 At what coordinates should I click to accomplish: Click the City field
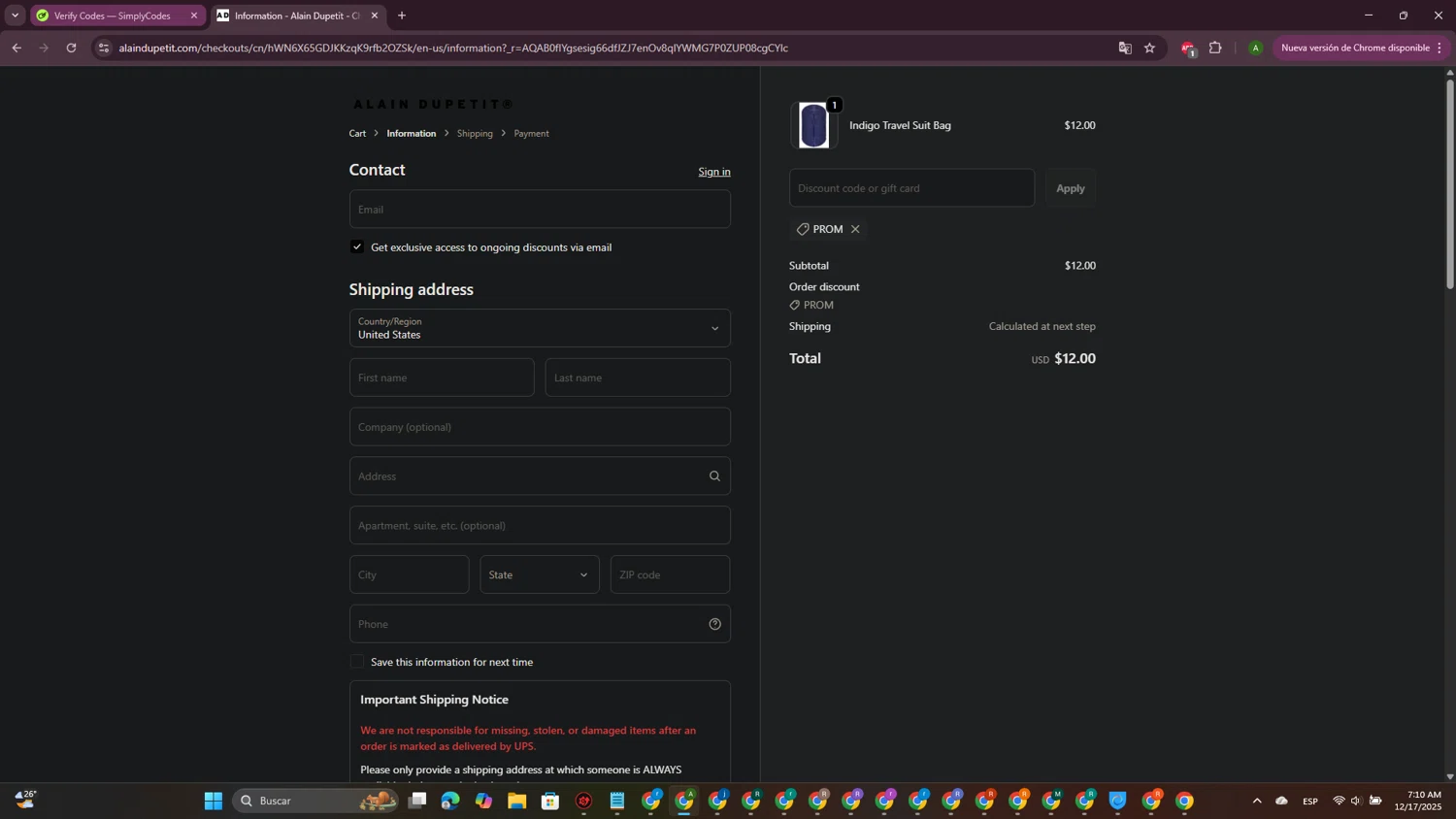pos(409,574)
